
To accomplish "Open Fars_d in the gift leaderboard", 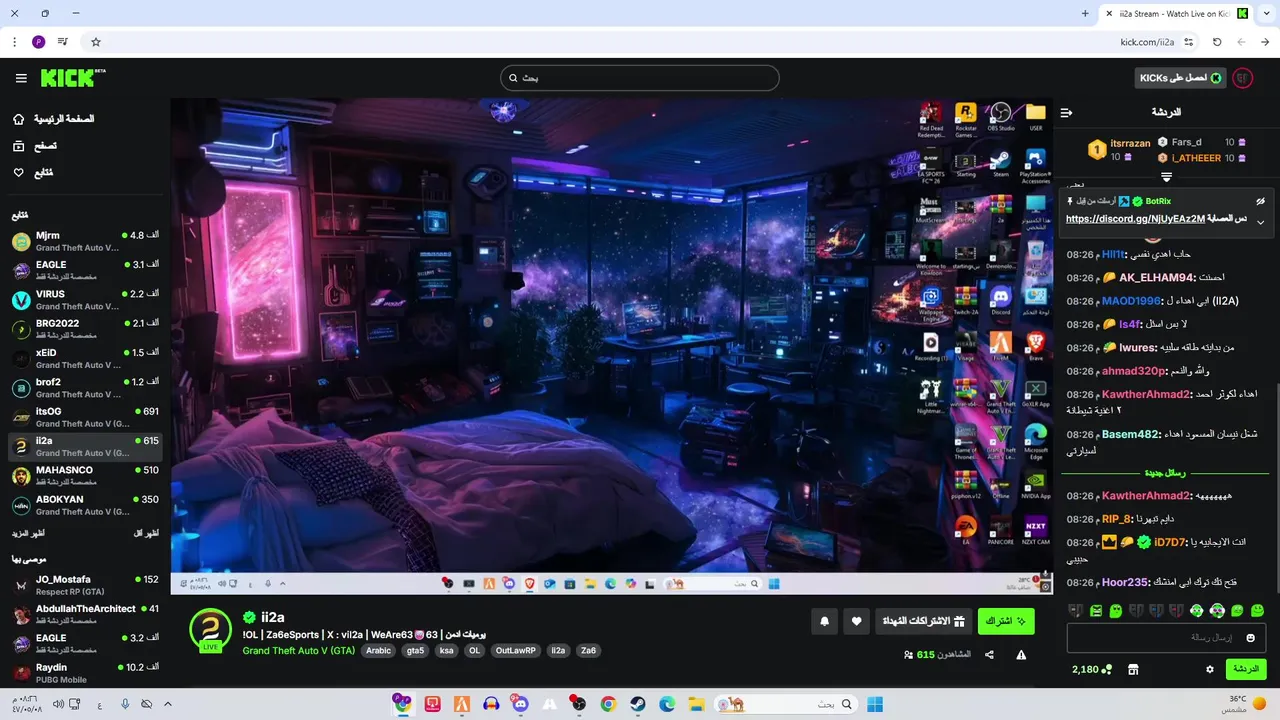I will click(1186, 142).
